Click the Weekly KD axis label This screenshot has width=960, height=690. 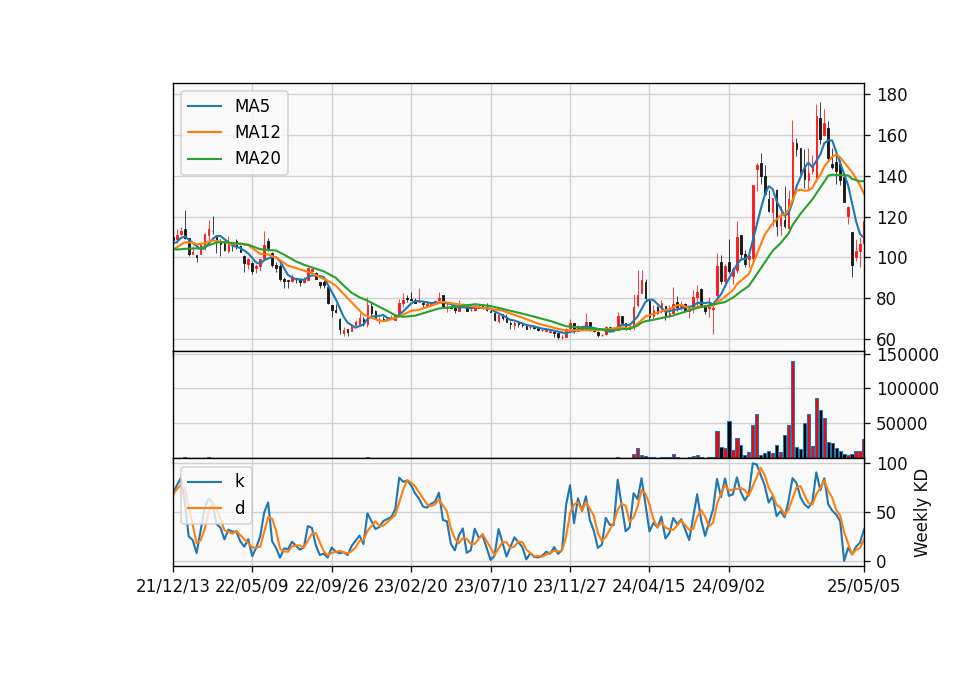tap(921, 513)
